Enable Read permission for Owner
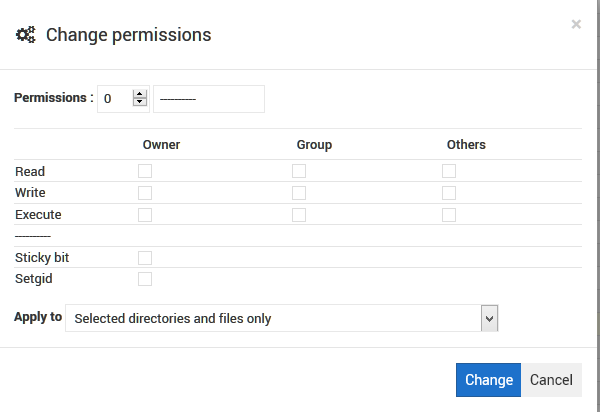The width and height of the screenshot is (600, 412). (x=145, y=171)
